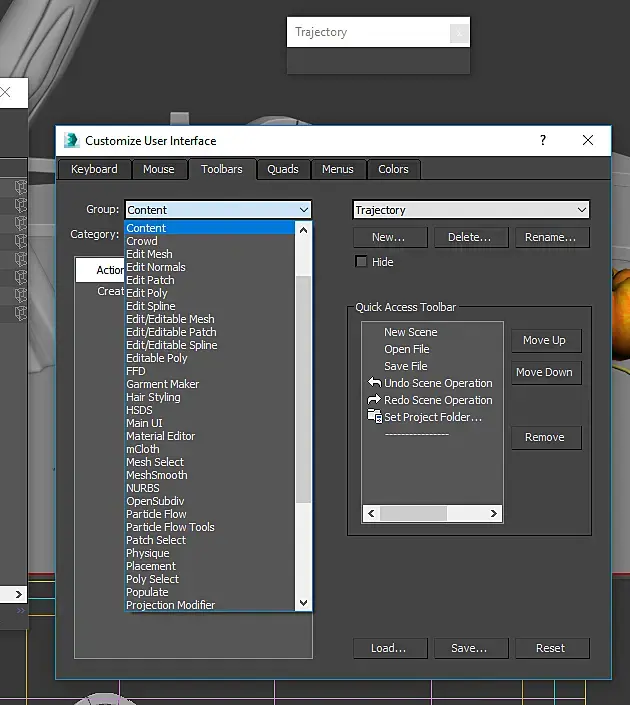
Task: Click the Save... button
Action: 471,648
